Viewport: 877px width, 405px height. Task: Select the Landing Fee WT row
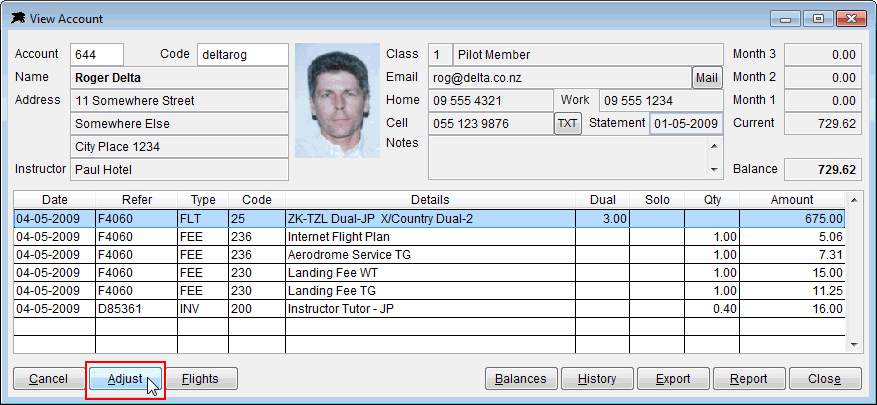[x=429, y=272]
